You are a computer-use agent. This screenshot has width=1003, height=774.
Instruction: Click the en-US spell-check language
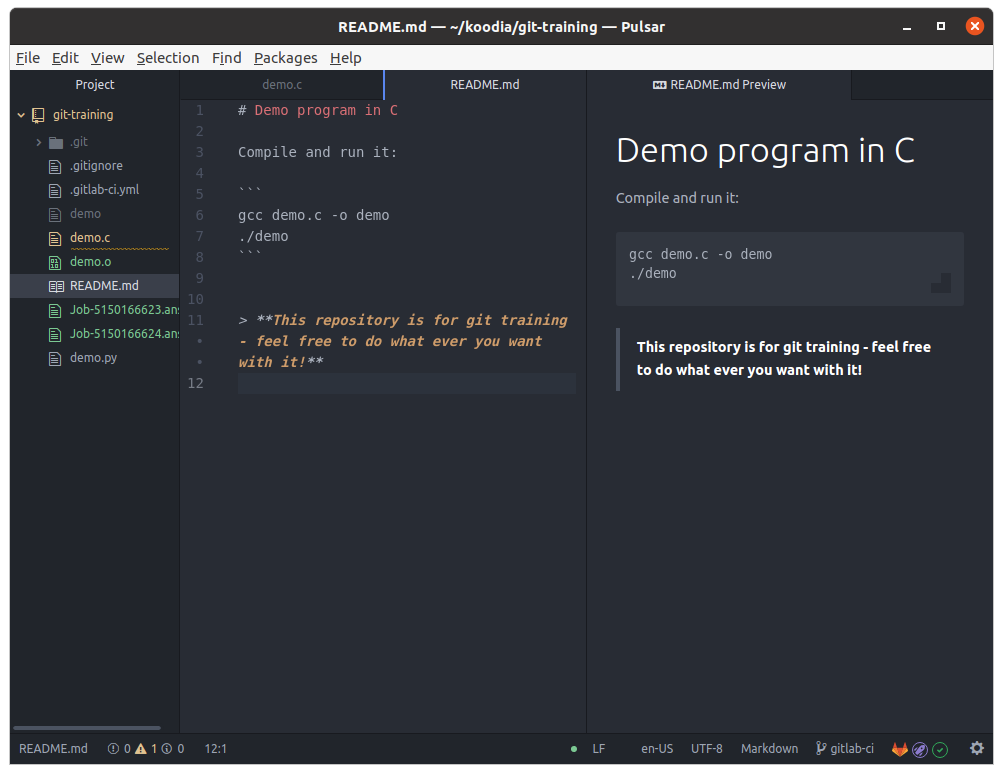click(x=657, y=748)
